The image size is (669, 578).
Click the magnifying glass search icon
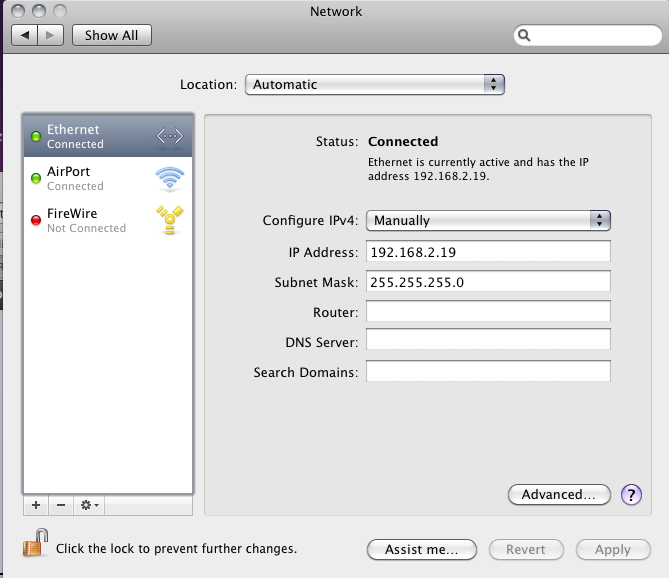524,35
